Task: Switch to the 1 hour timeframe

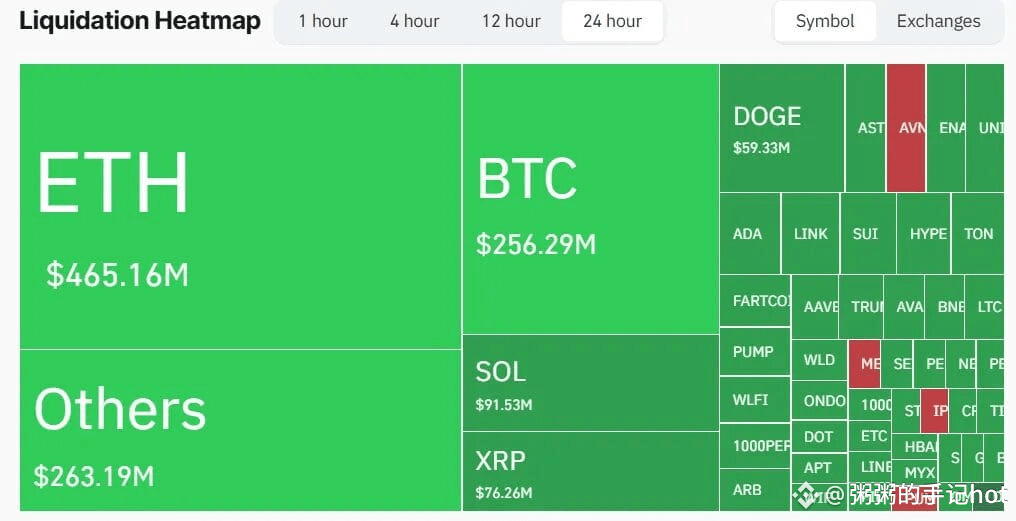Action: [x=323, y=21]
